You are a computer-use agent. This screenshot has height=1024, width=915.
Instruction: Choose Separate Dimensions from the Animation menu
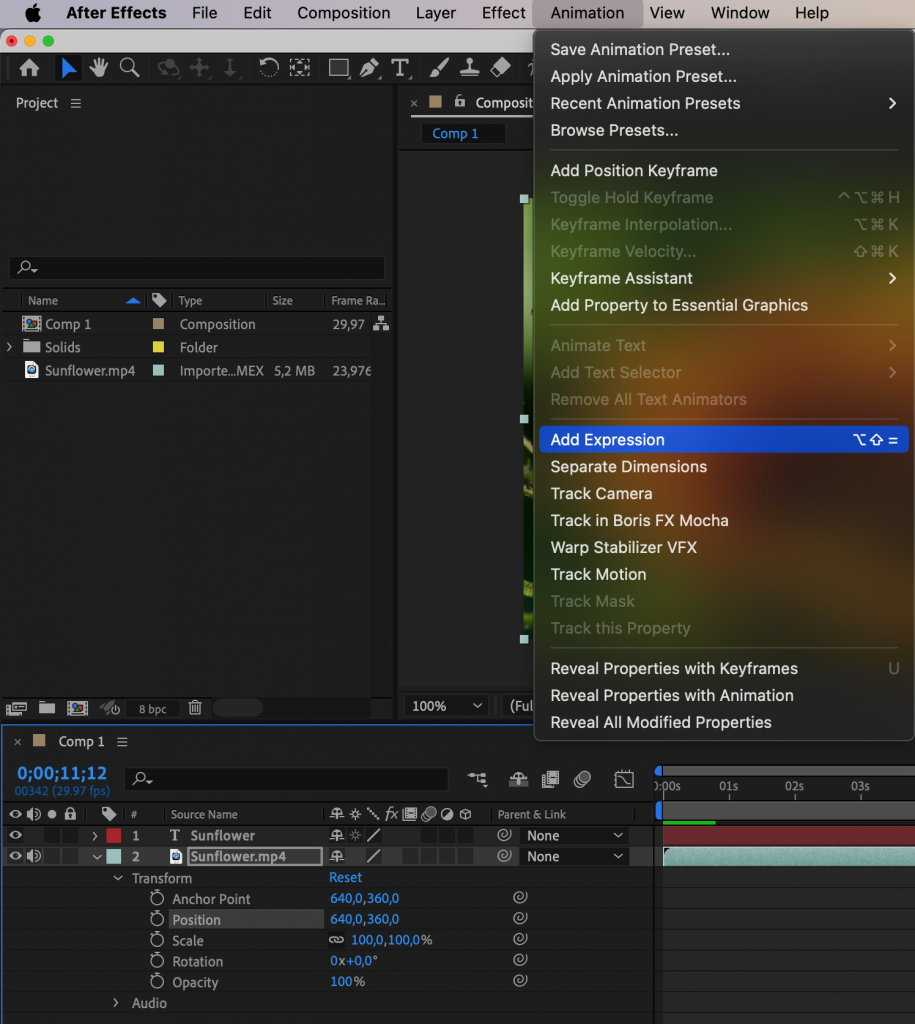[629, 466]
